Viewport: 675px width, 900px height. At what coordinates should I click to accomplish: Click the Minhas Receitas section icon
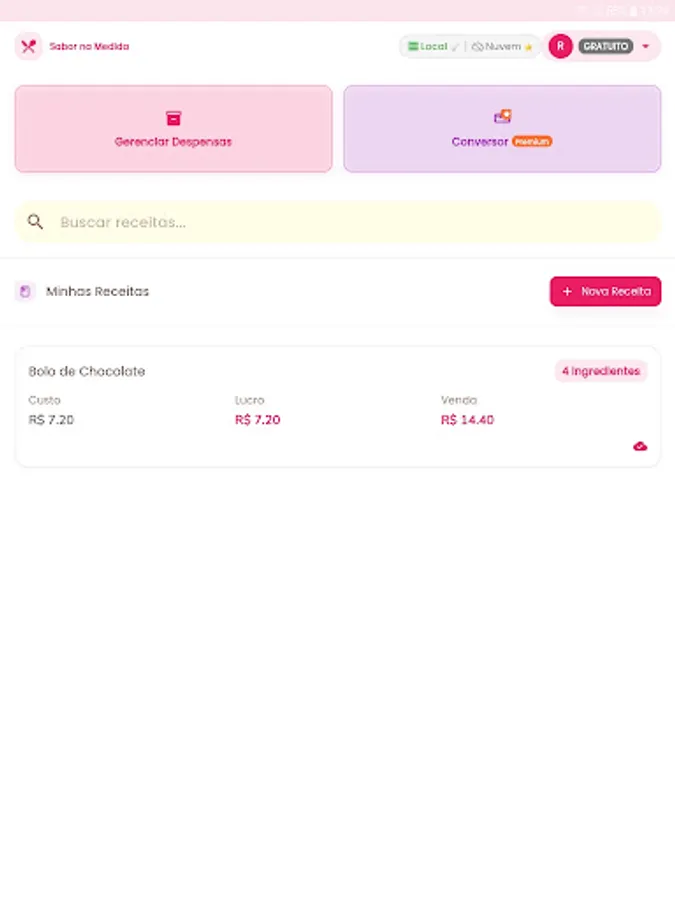click(23, 291)
